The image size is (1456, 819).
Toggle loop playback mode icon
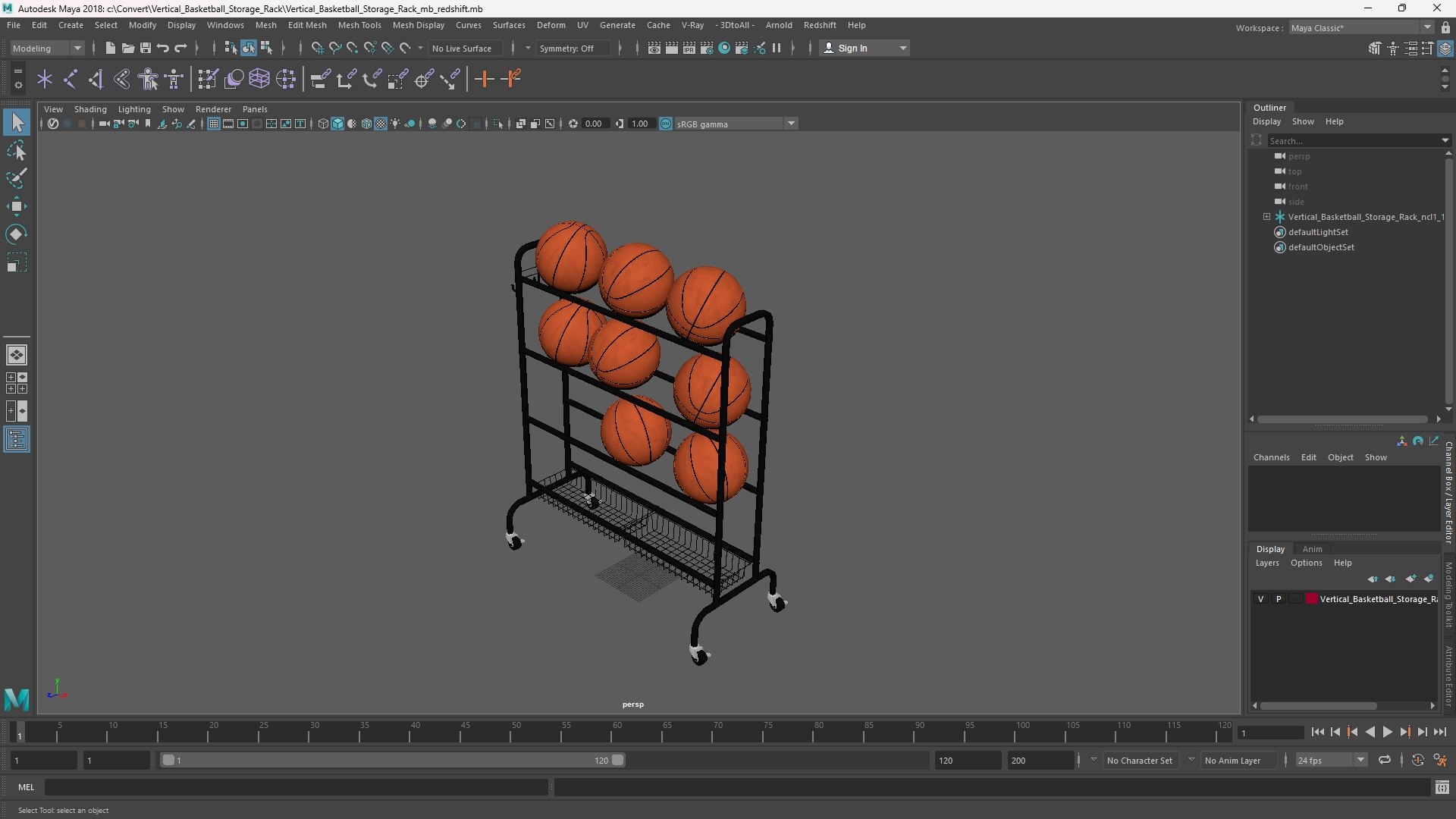click(1385, 760)
